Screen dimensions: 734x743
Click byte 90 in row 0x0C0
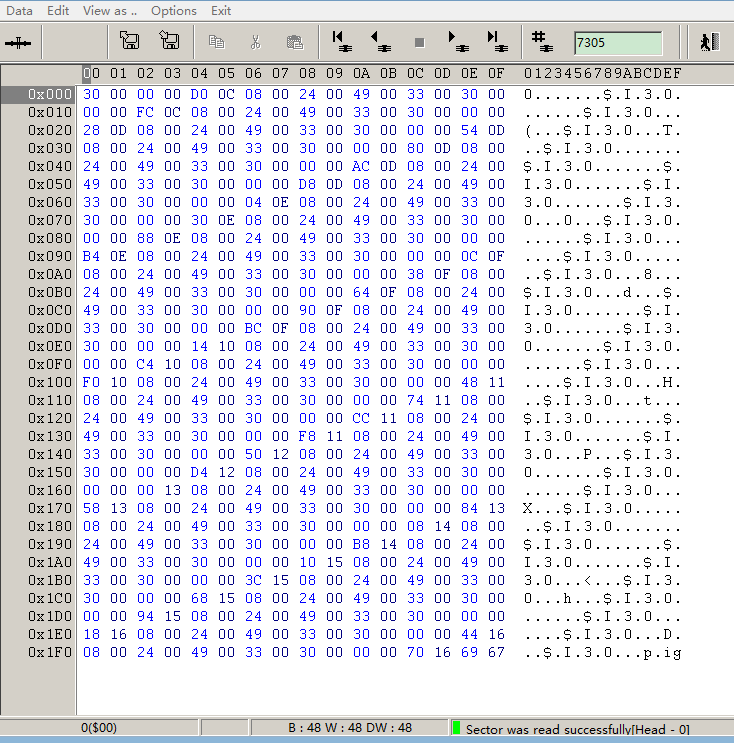[x=307, y=310]
